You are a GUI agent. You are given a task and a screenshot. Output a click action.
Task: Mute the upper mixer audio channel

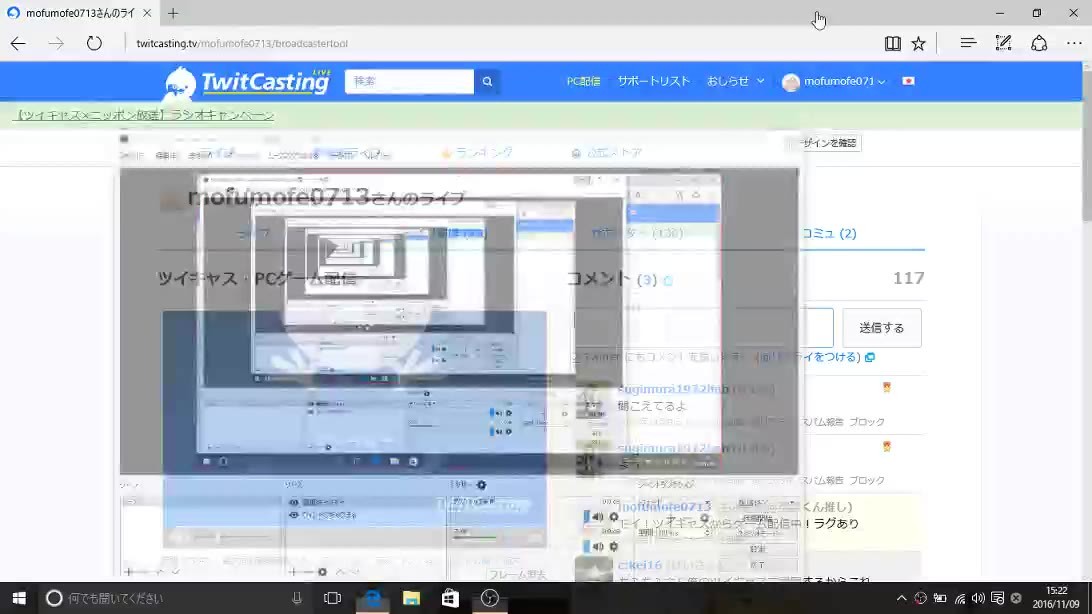tap(598, 517)
